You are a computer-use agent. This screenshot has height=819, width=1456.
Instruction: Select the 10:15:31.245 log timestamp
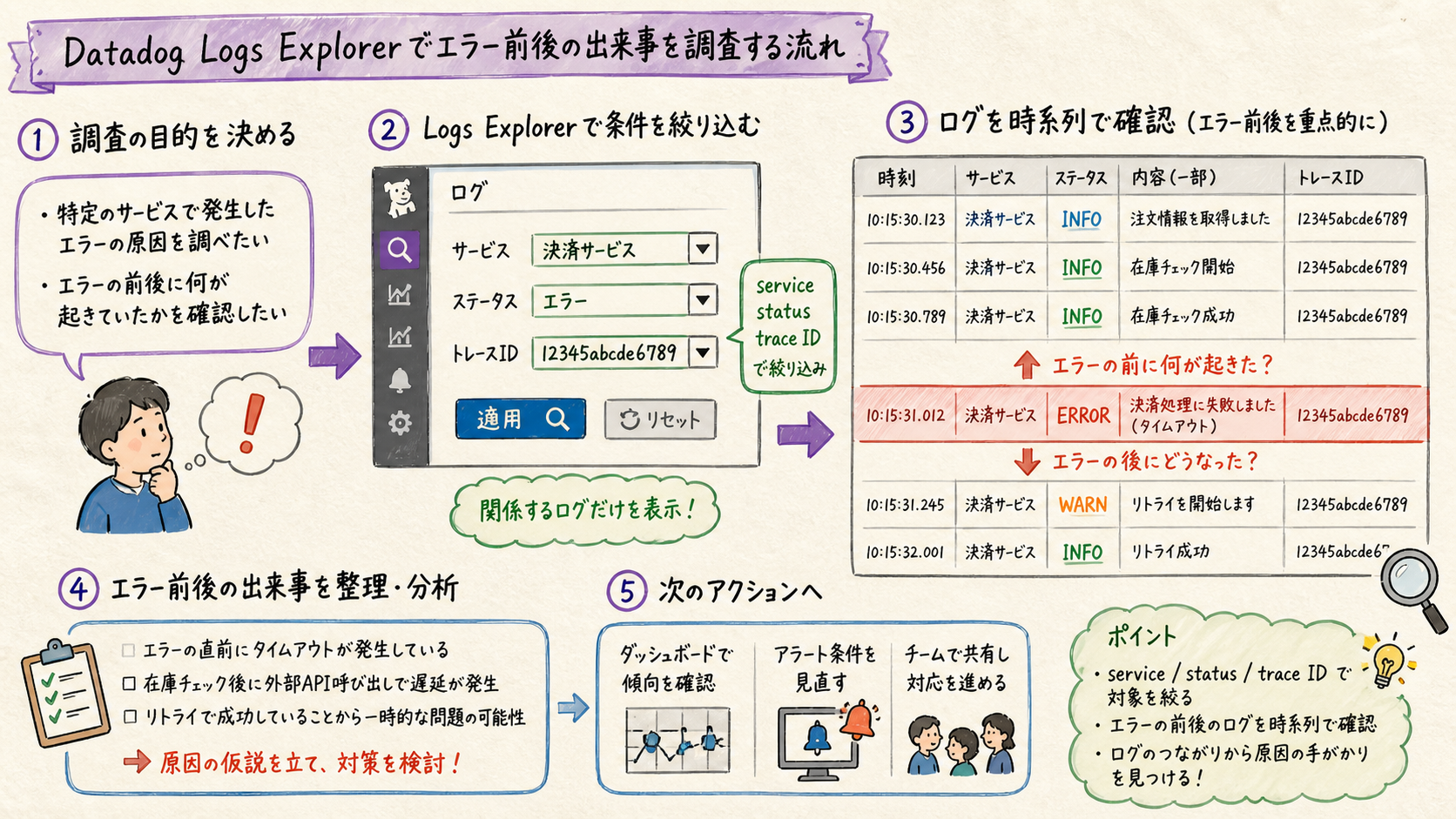tap(906, 505)
